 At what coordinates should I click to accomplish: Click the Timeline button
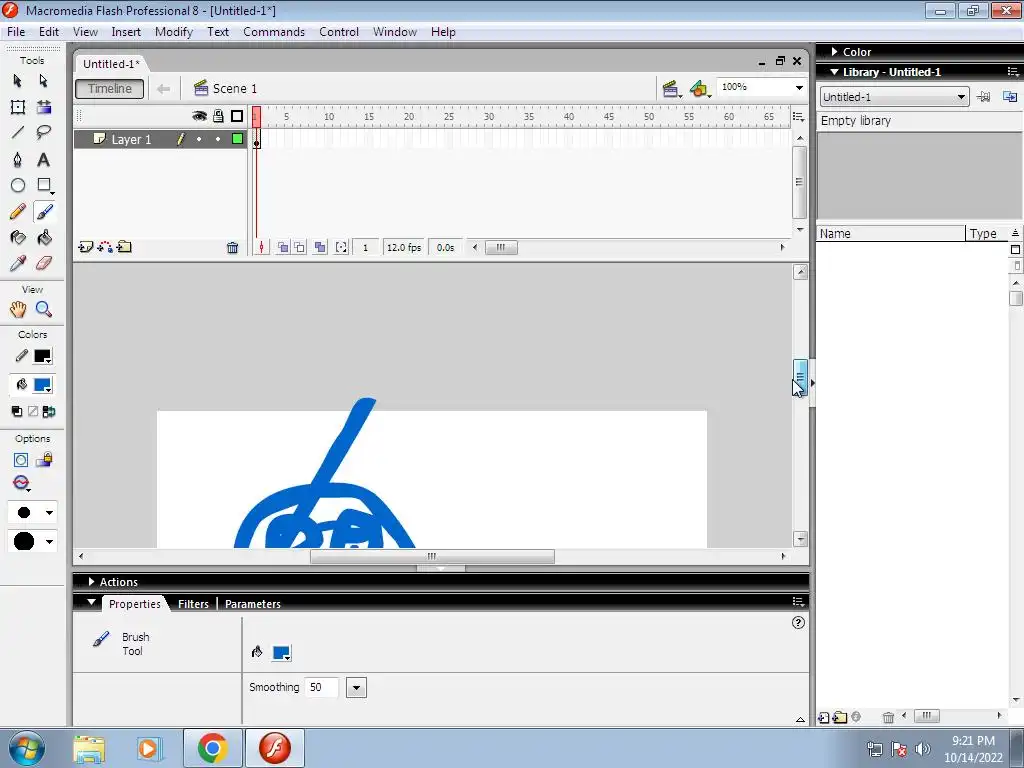(110, 89)
